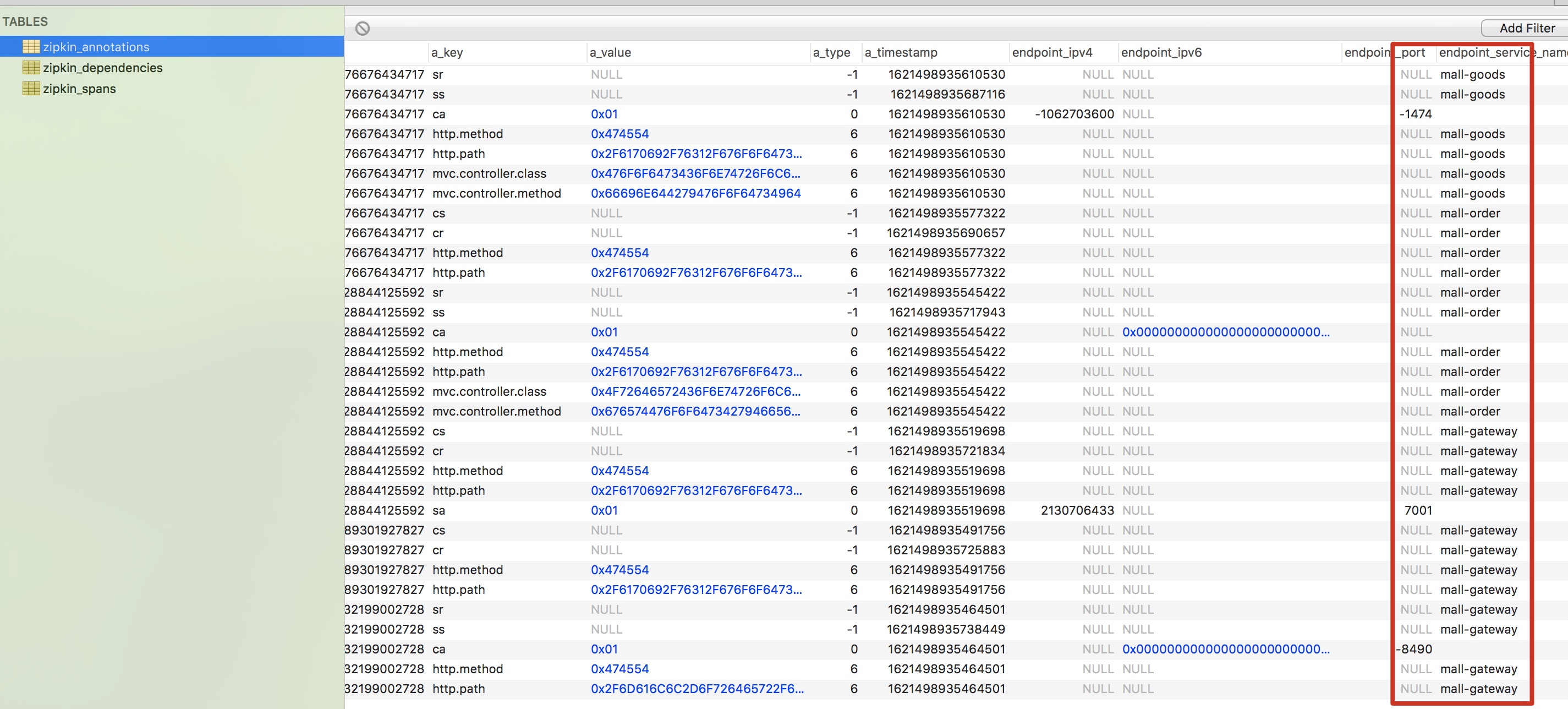This screenshot has width=1568, height=709.
Task: Click the zipkin_dependencies table icon
Action: pos(31,68)
